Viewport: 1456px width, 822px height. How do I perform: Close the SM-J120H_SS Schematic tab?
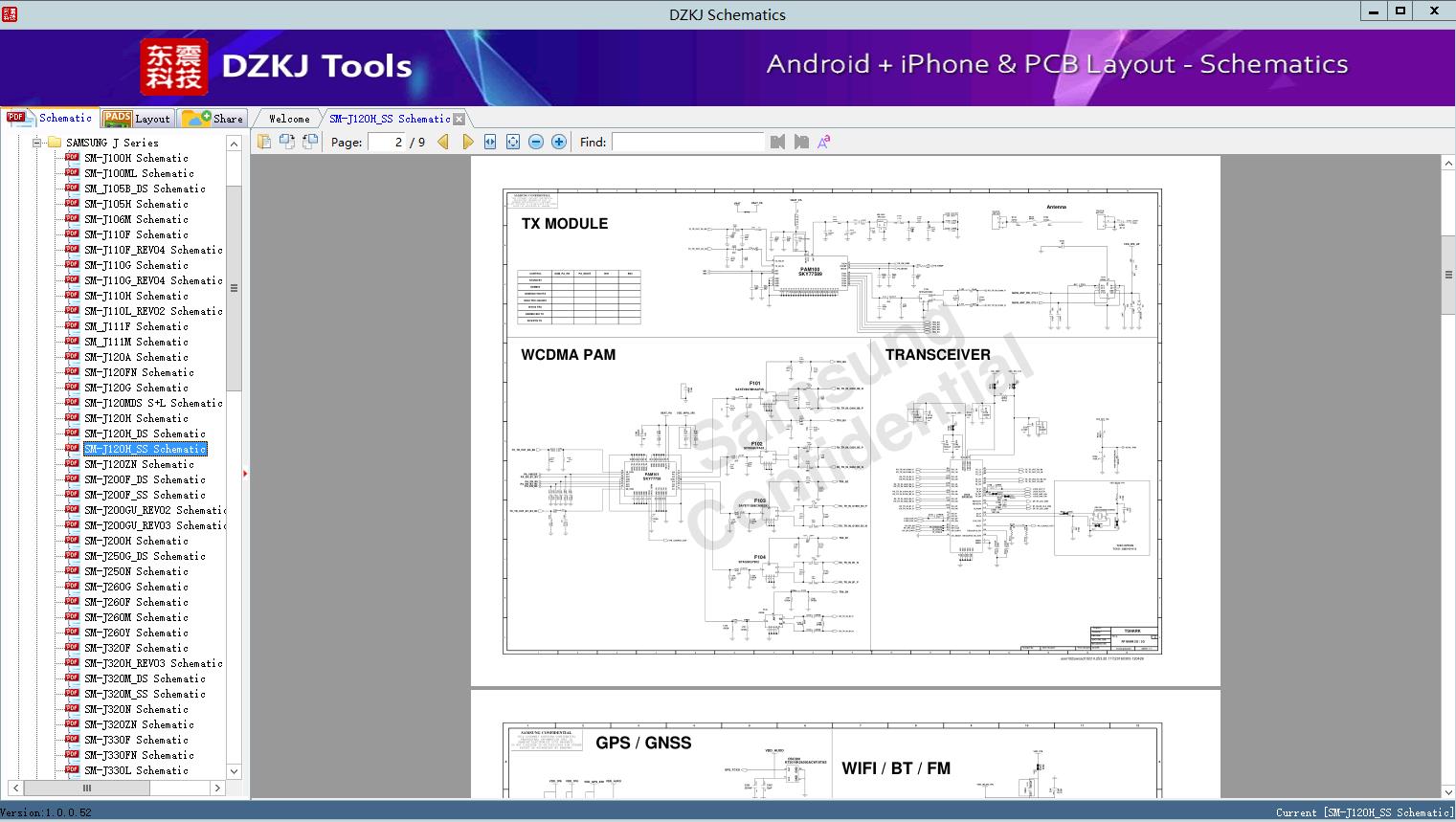459,119
